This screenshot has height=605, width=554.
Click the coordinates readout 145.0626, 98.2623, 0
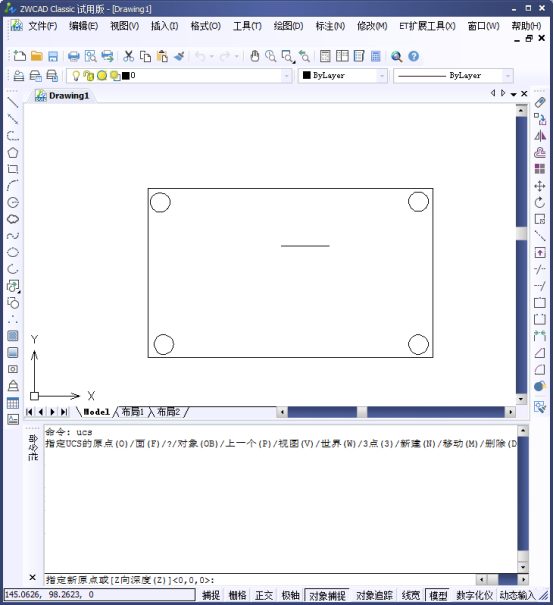(100, 595)
